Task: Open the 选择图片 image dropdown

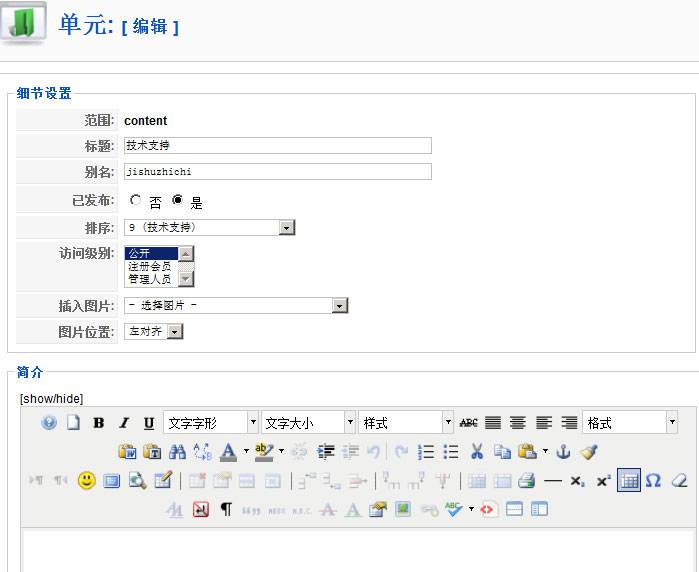Action: (x=236, y=305)
